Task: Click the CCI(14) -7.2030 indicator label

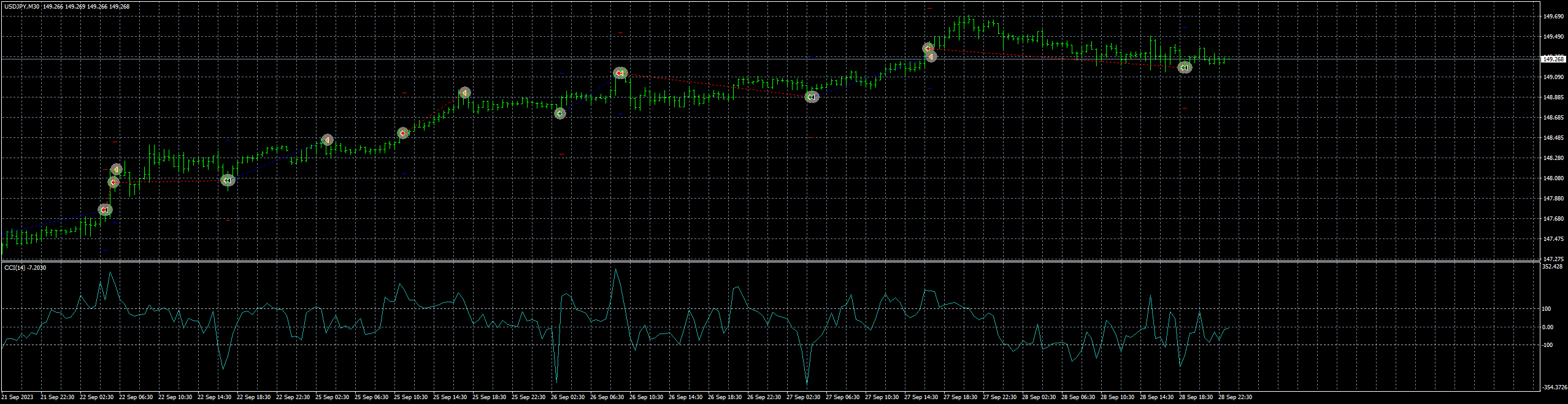Action: coord(25,268)
